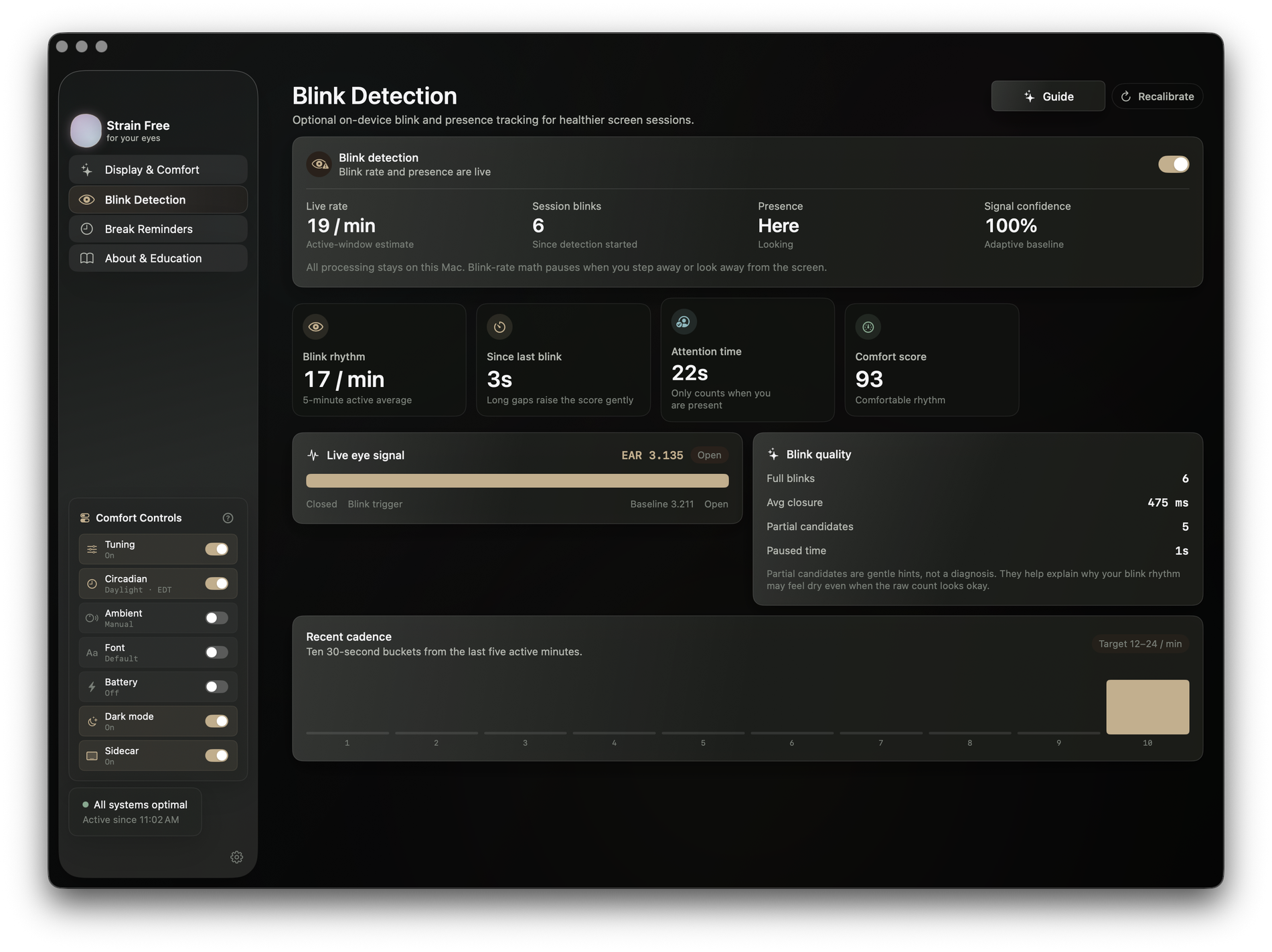Click the Since last blink 3s card
Screen dimensions: 1272x952
click(563, 360)
